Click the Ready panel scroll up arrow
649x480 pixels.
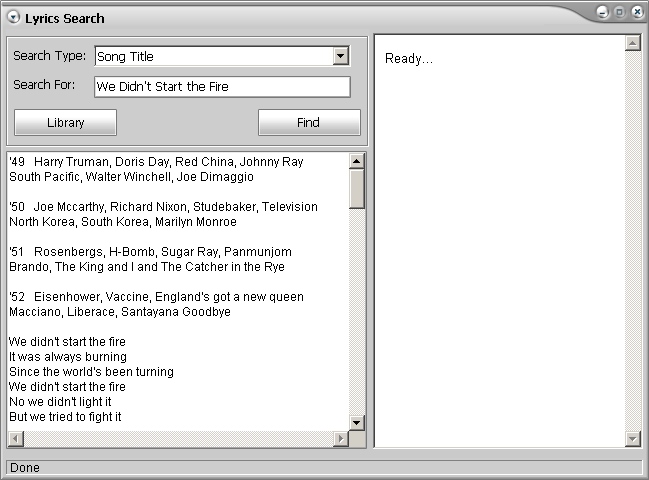pyautogui.click(x=633, y=43)
